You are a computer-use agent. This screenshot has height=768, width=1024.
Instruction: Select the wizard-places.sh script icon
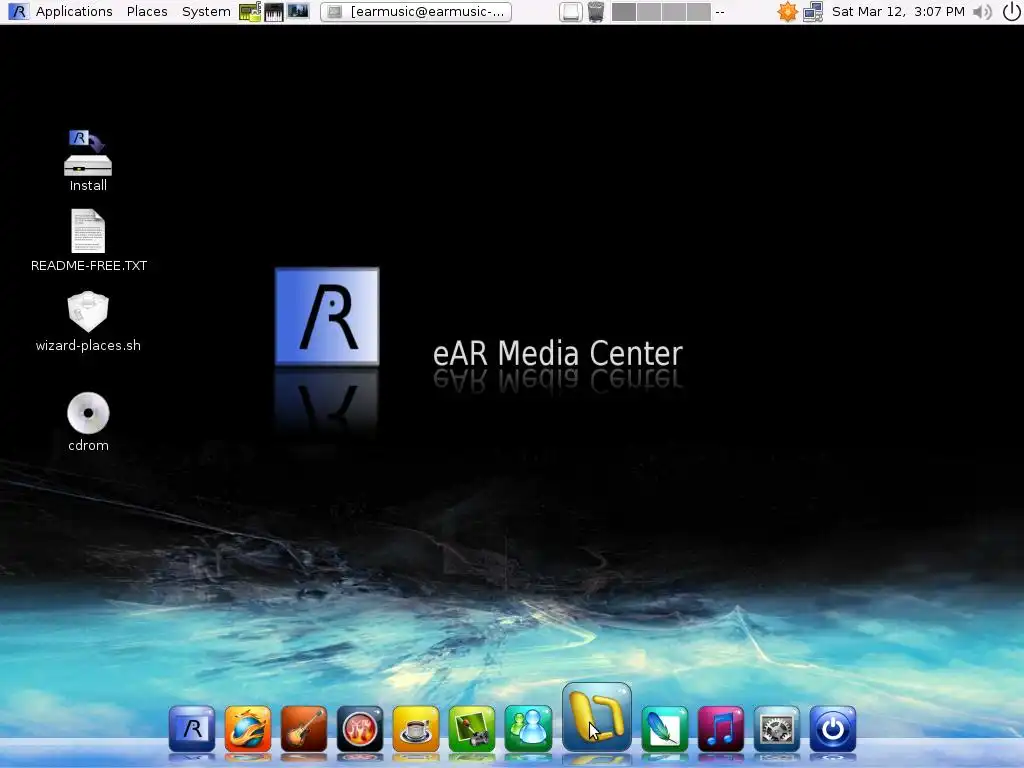point(88,321)
